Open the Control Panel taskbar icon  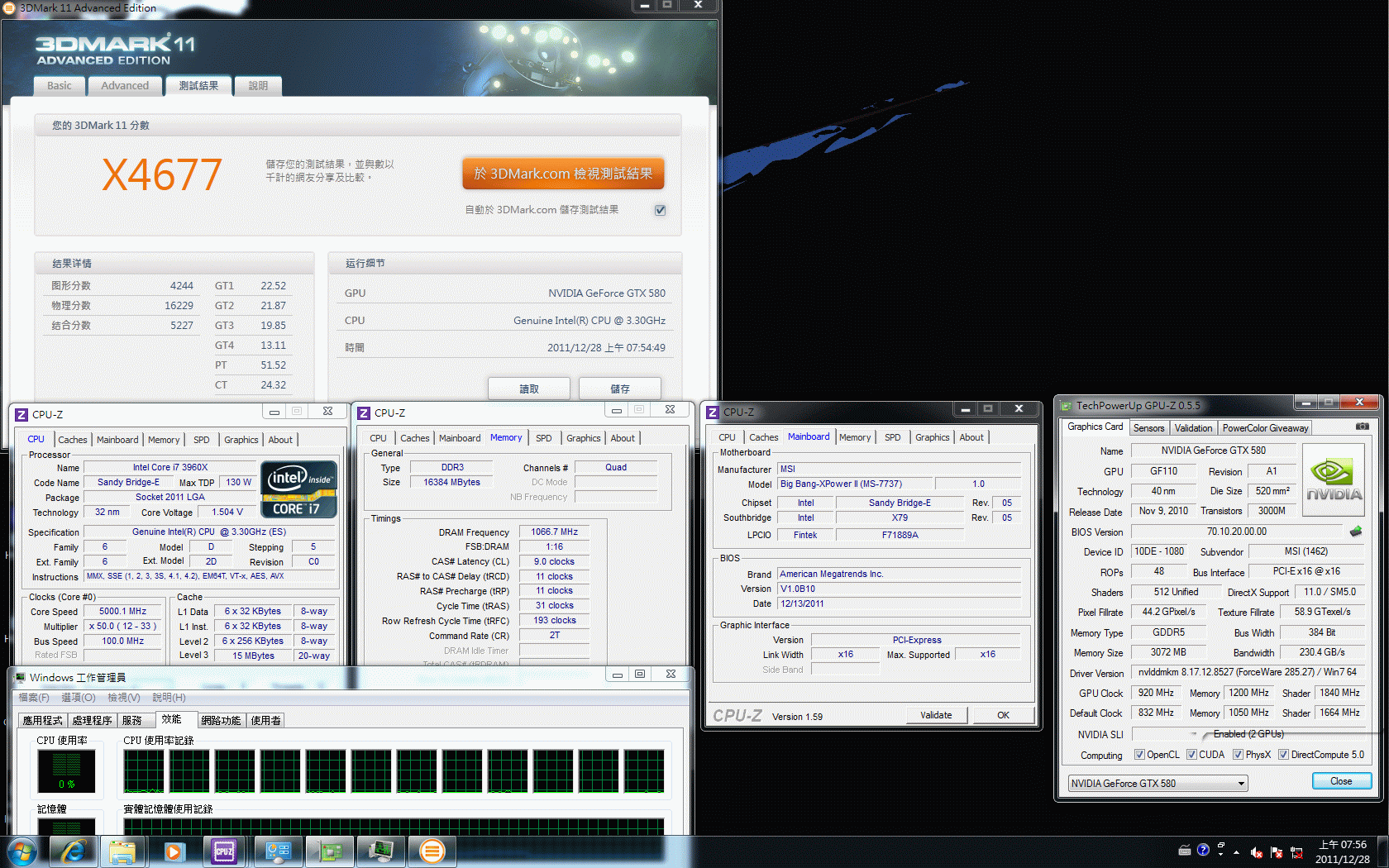click(x=278, y=851)
